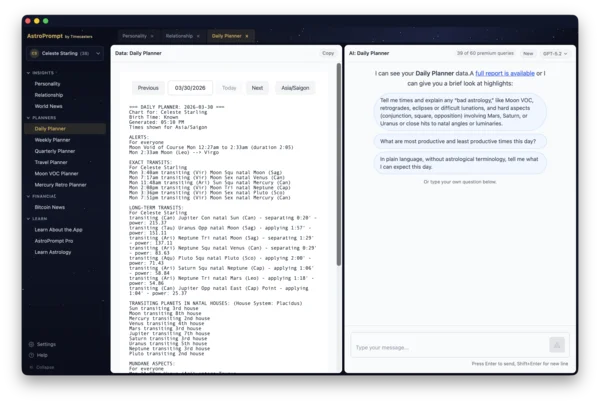Change the Asia/Saigon timezone
The height and width of the screenshot is (404, 600).
click(x=295, y=88)
